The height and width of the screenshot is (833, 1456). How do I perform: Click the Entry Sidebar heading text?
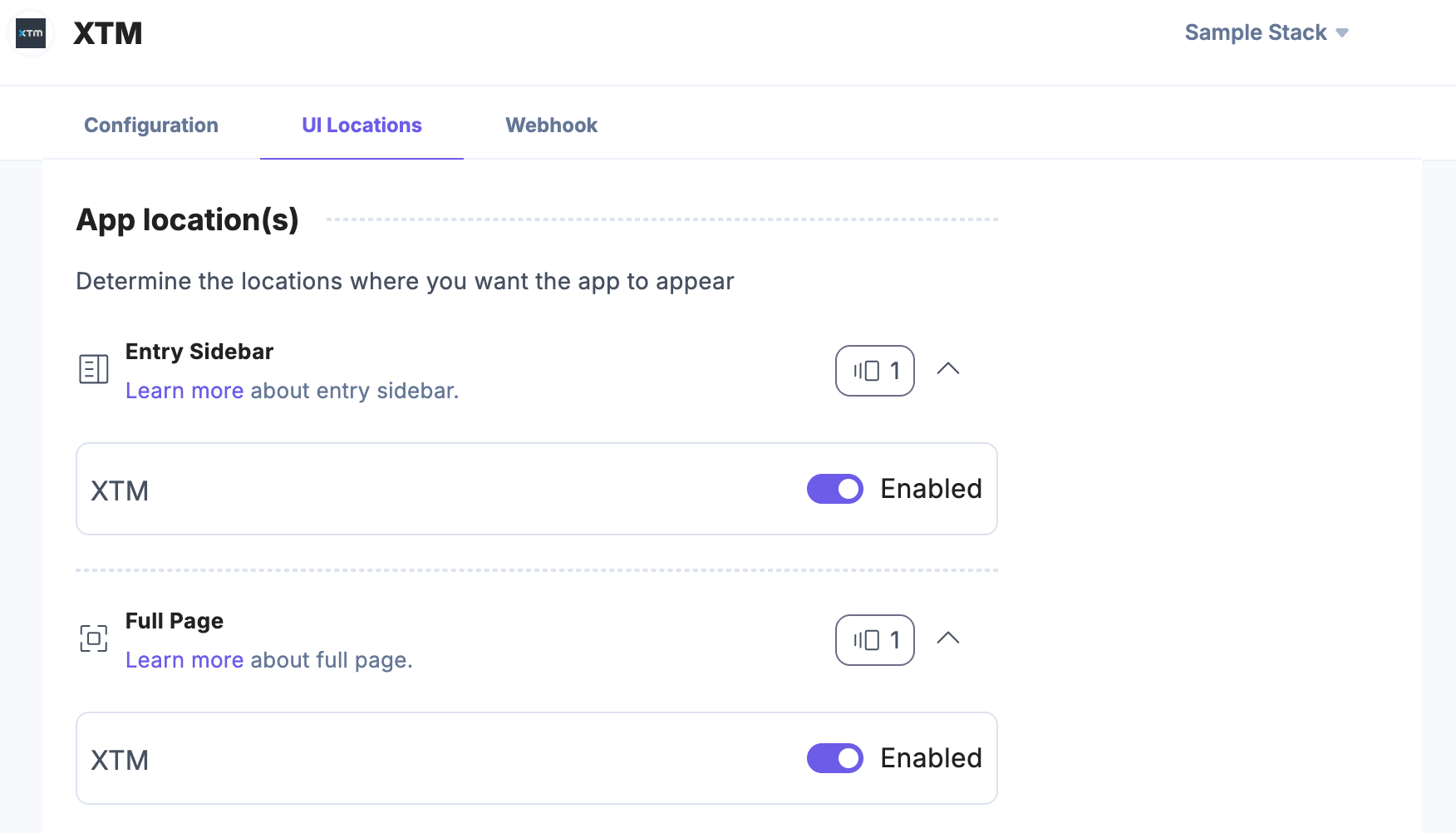pyautogui.click(x=199, y=352)
